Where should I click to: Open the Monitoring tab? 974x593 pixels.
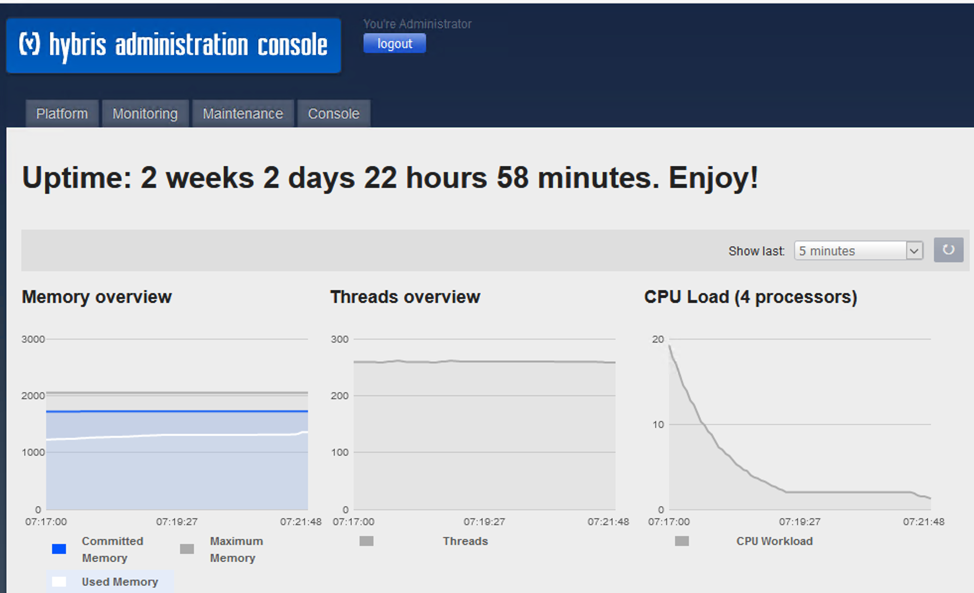click(x=145, y=114)
